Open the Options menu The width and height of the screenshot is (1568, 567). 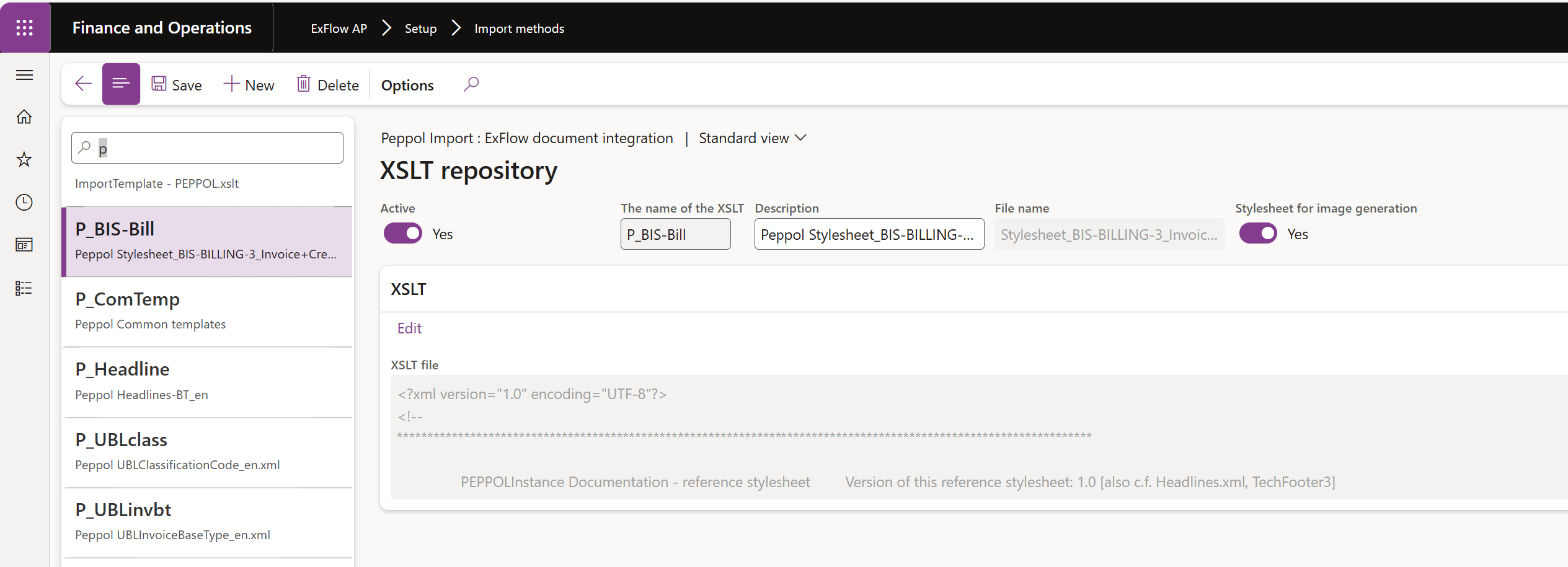click(x=407, y=85)
